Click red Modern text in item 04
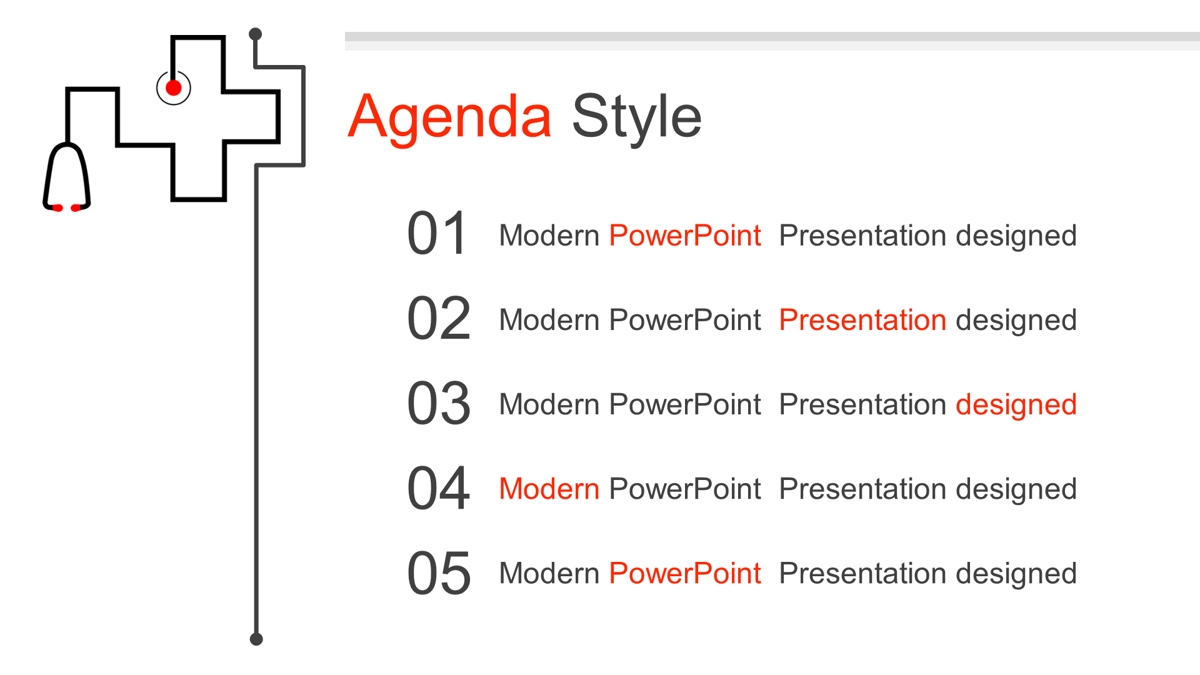 549,489
